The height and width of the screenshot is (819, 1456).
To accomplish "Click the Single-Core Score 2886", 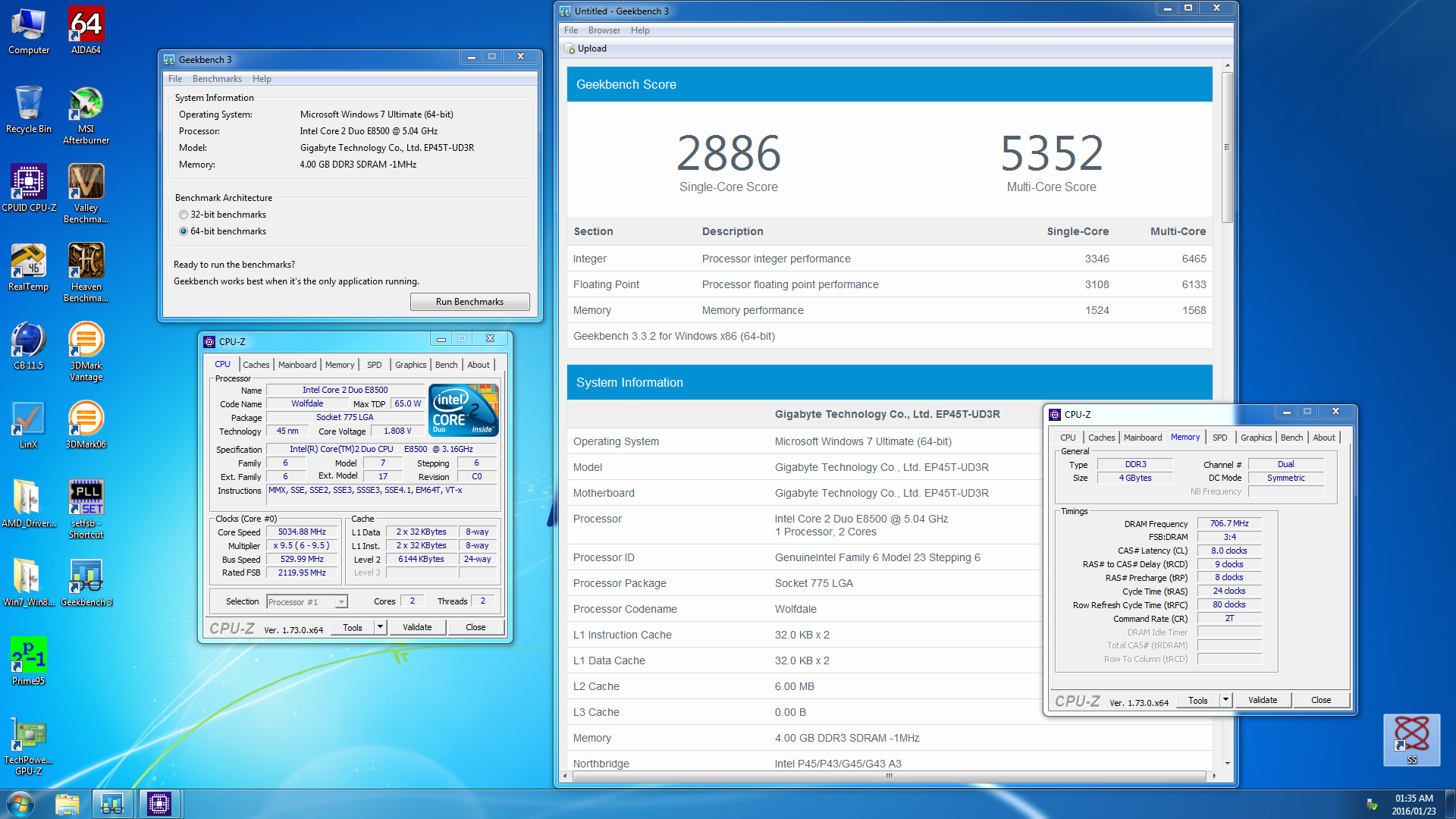I will 728,153.
